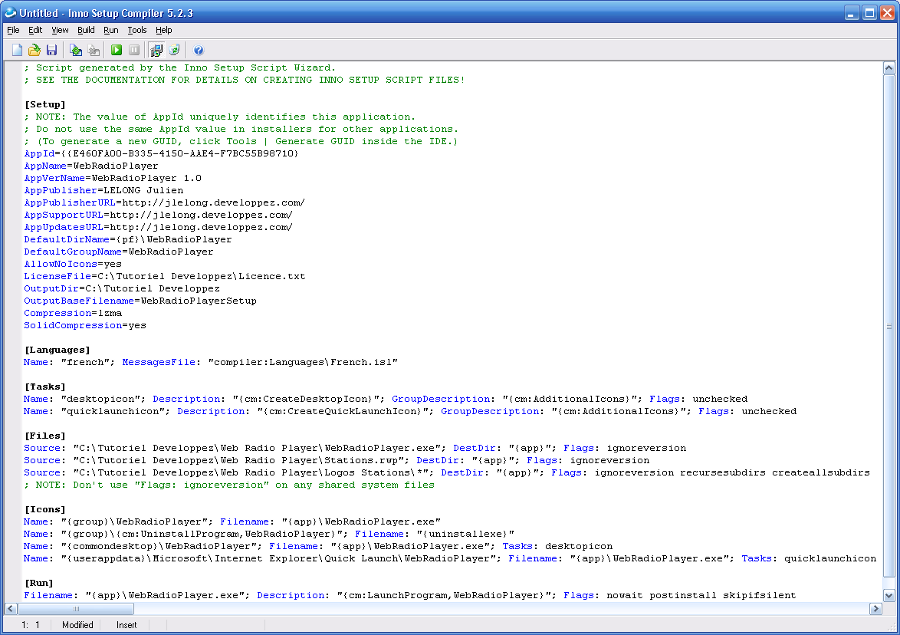Click the New script toolbar icon
The image size is (900, 635).
click(17, 50)
